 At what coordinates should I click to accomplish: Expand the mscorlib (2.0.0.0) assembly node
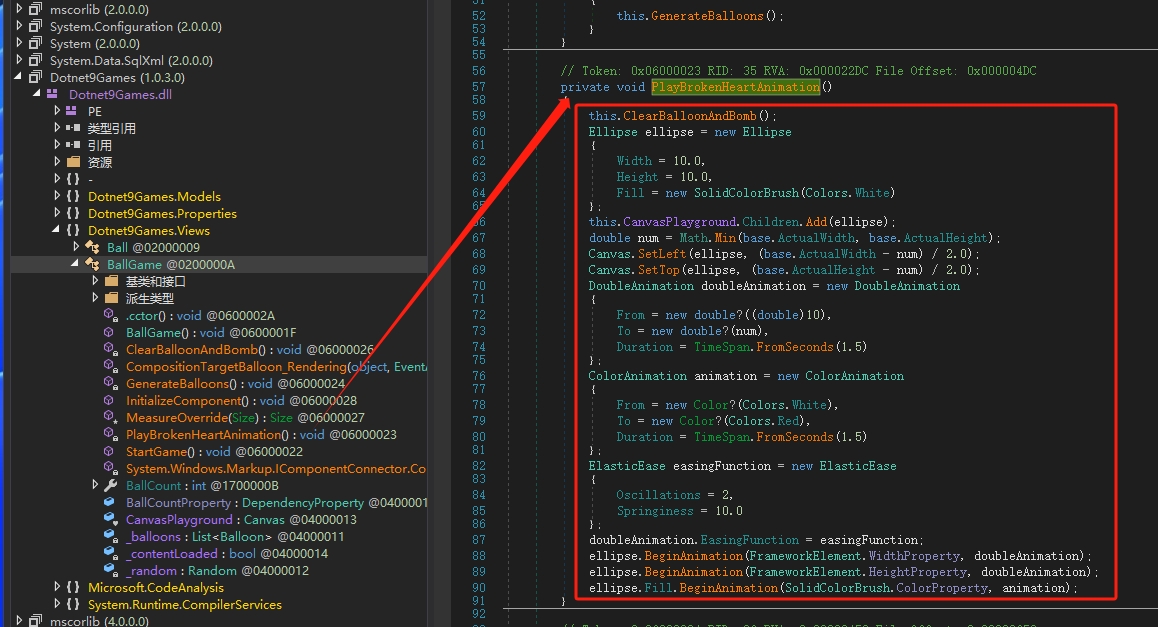pyautogui.click(x=19, y=9)
